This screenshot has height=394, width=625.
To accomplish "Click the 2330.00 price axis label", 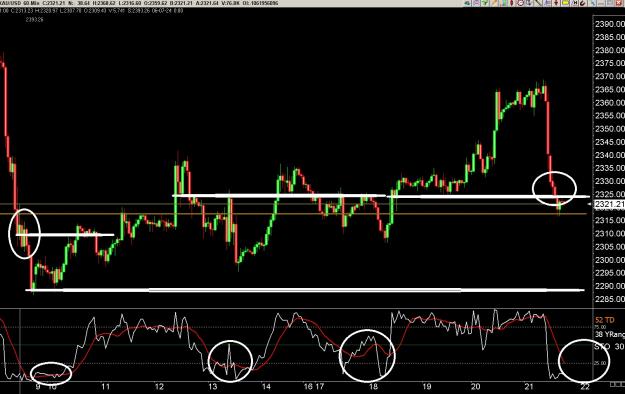I will [x=609, y=181].
